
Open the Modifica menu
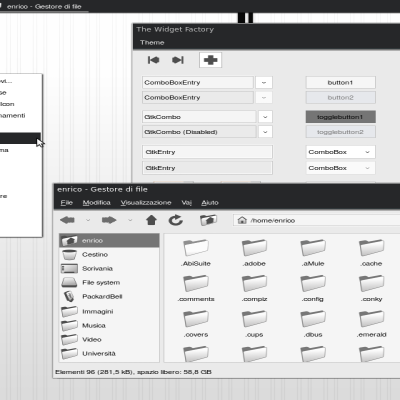click(x=96, y=203)
